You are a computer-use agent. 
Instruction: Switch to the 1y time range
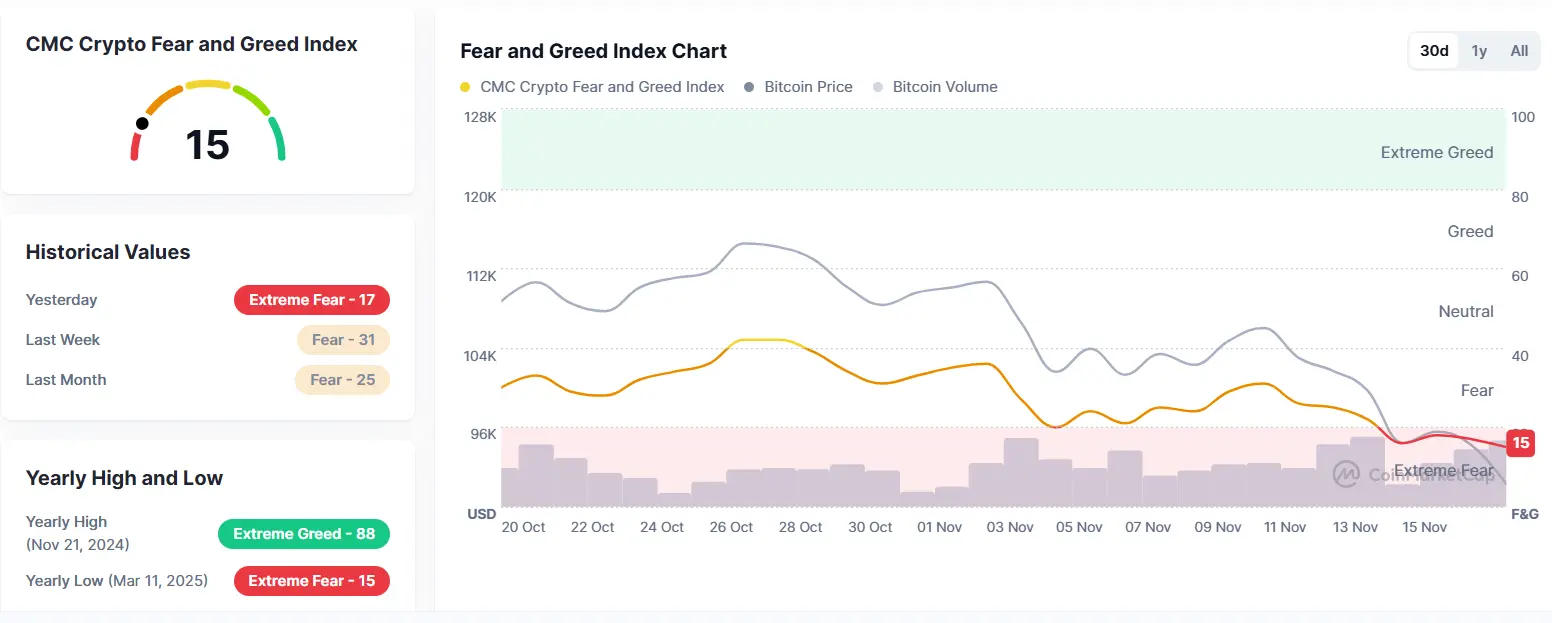click(x=1479, y=51)
